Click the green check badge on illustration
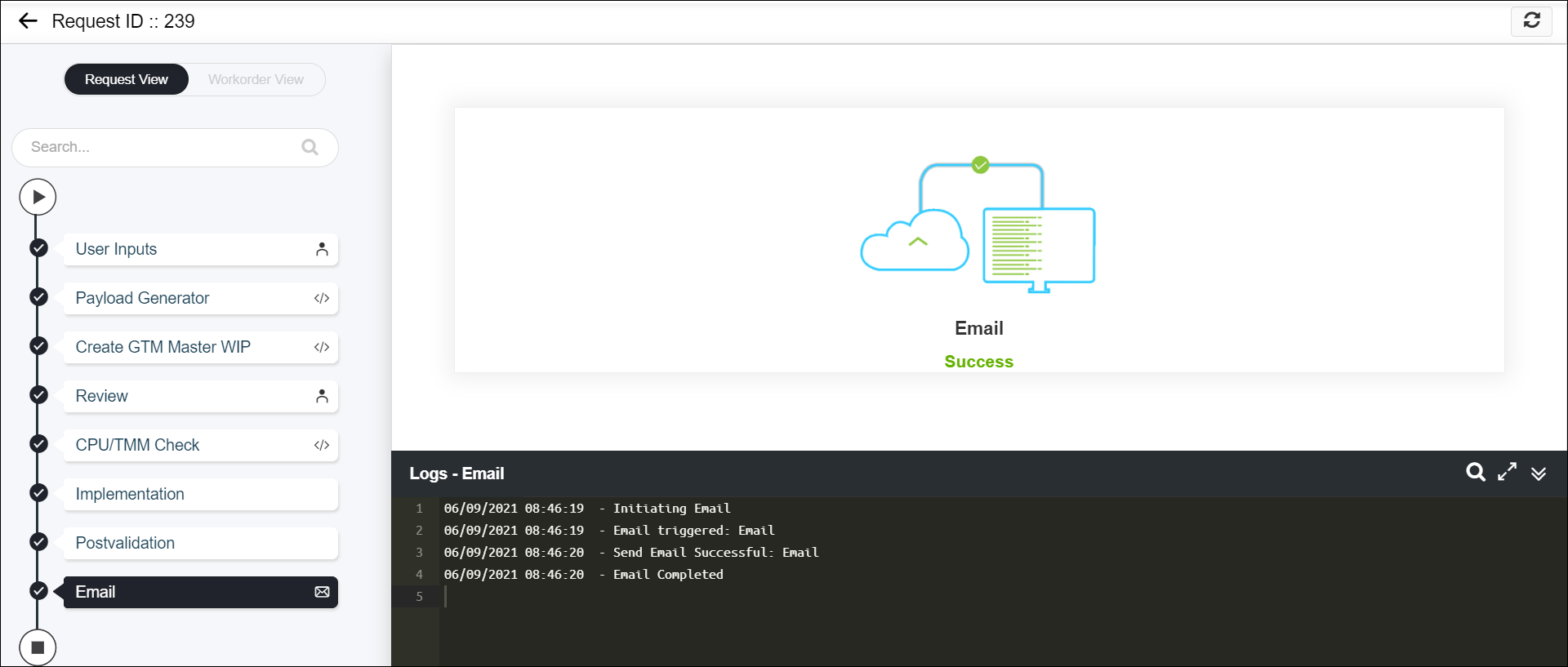 tap(981, 165)
